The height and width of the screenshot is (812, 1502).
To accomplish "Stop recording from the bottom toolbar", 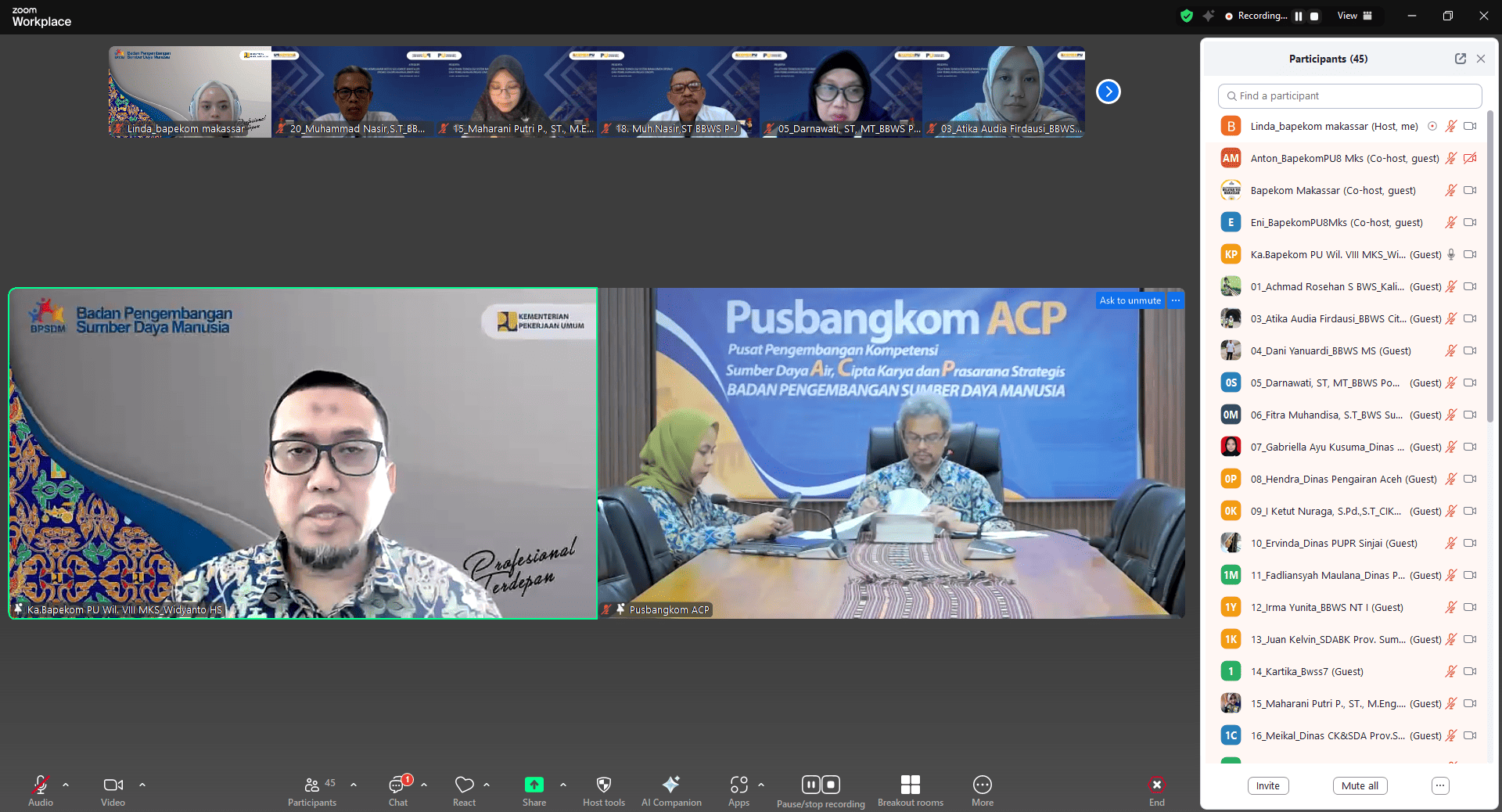I will coord(831,784).
